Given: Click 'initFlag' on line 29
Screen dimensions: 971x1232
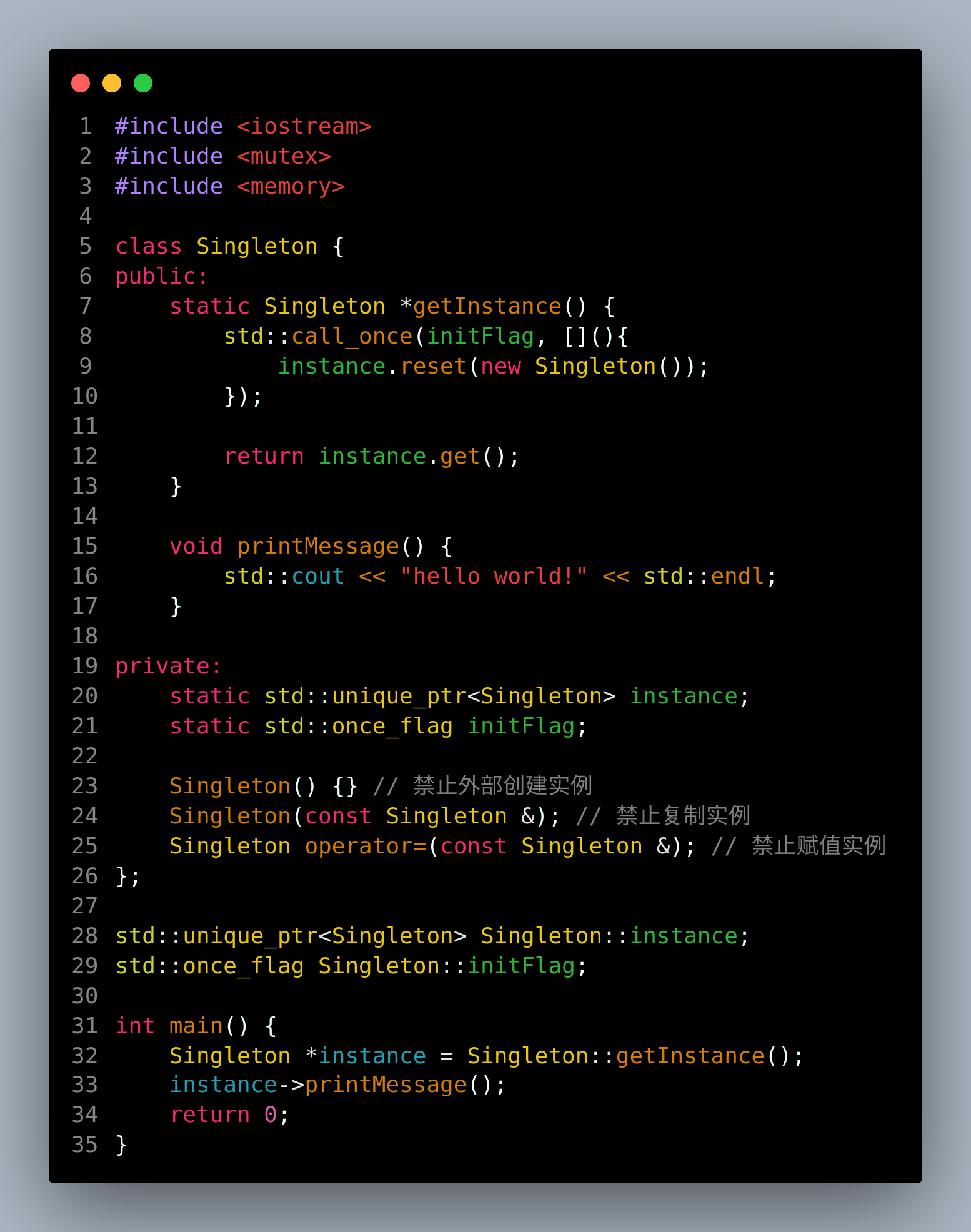Looking at the screenshot, I should [x=521, y=966].
